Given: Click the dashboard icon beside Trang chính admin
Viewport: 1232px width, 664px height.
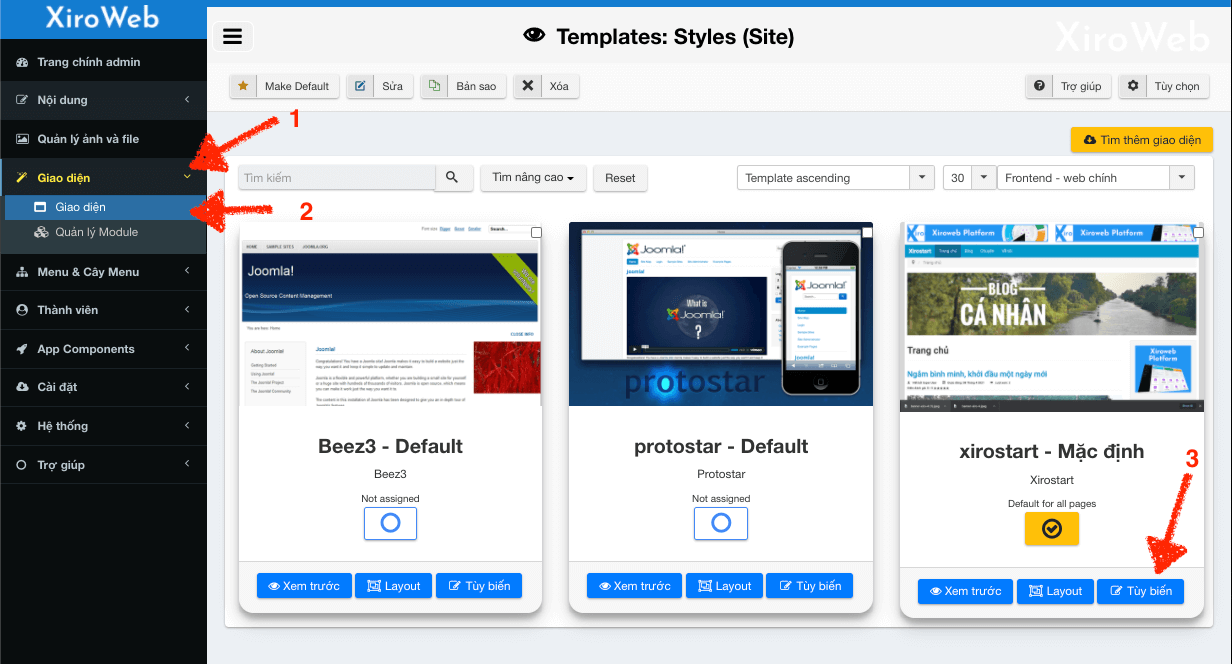Looking at the screenshot, I should (x=23, y=62).
